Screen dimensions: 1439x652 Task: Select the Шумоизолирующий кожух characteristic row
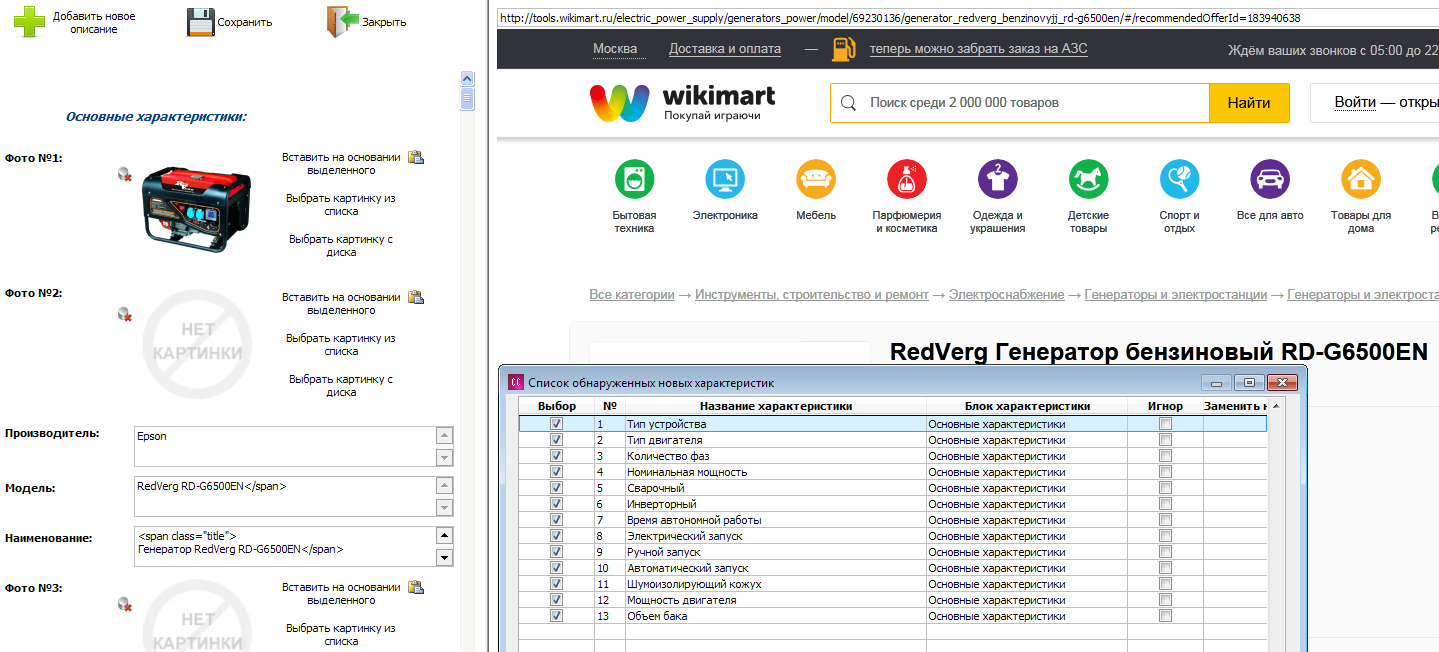pyautogui.click(x=892, y=584)
